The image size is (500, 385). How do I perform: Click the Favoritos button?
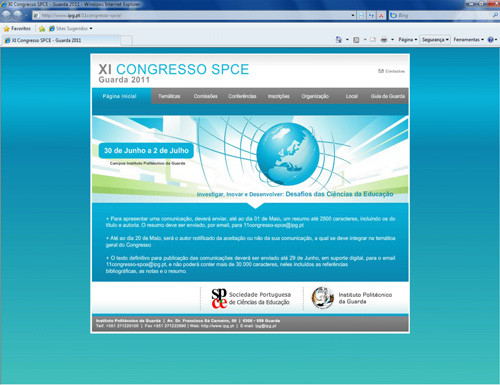click(x=17, y=29)
